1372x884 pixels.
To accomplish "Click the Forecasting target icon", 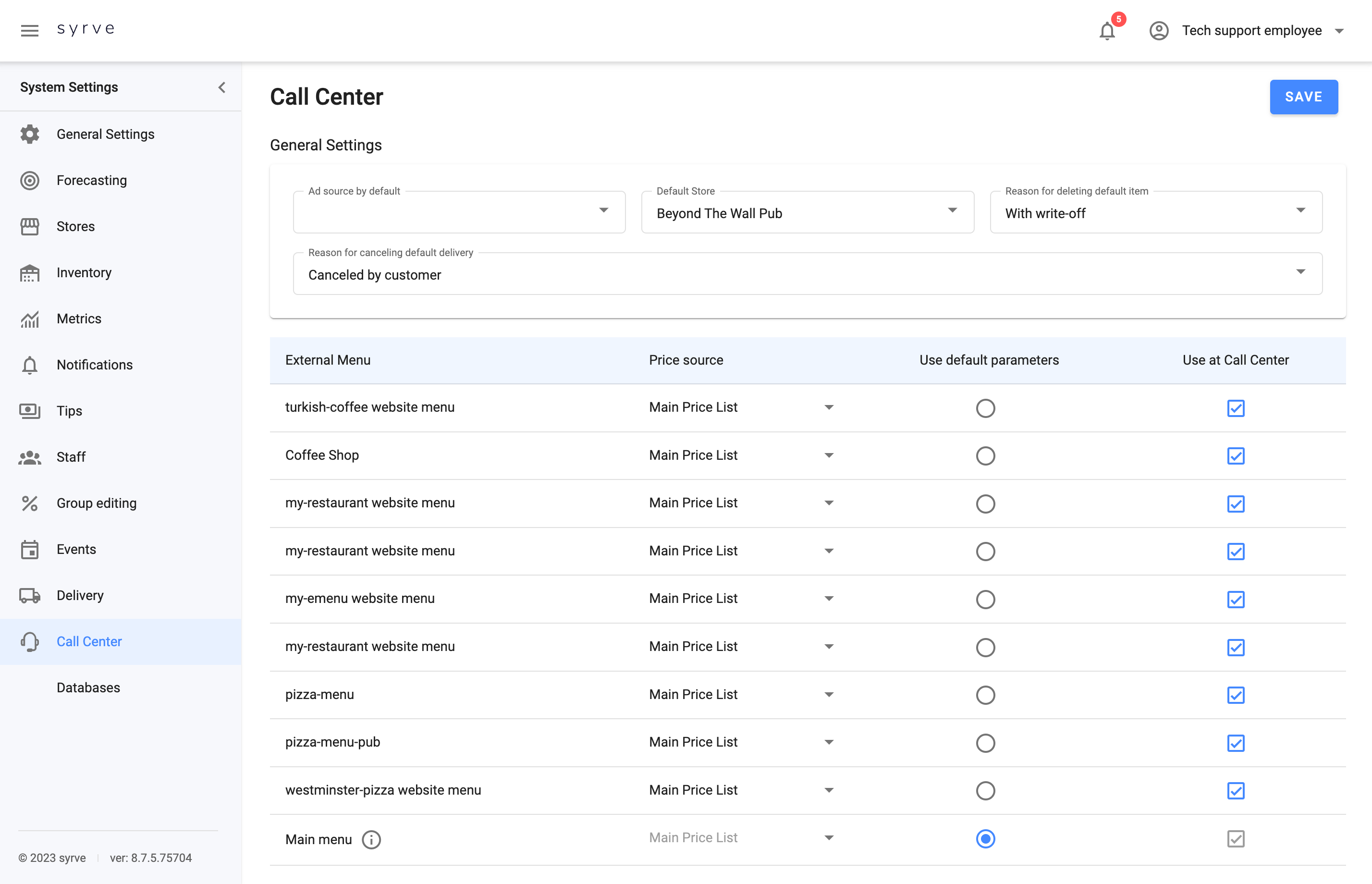I will click(x=29, y=180).
